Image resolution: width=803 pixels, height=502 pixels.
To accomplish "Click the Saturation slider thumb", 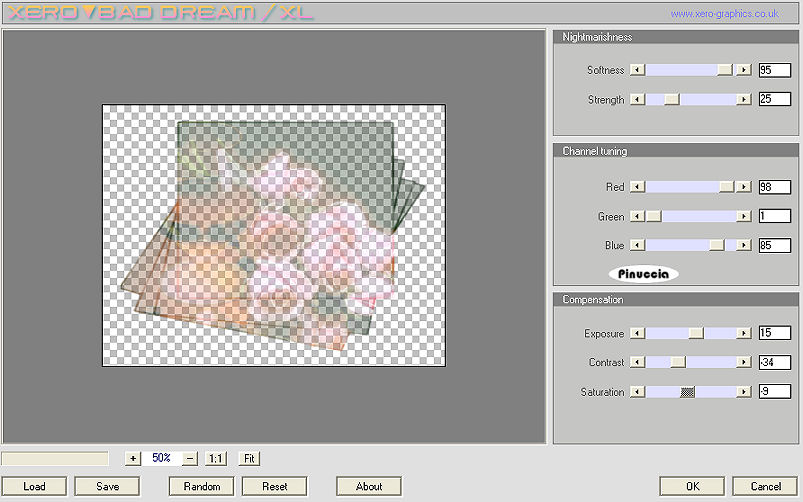I will tap(687, 392).
